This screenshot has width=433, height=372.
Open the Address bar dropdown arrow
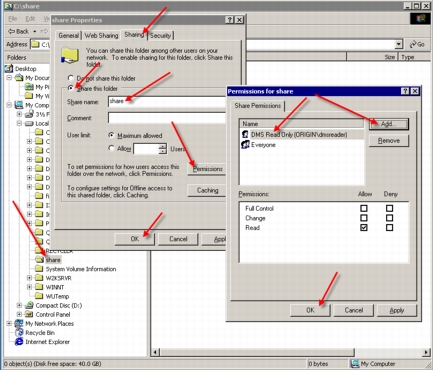(399, 44)
